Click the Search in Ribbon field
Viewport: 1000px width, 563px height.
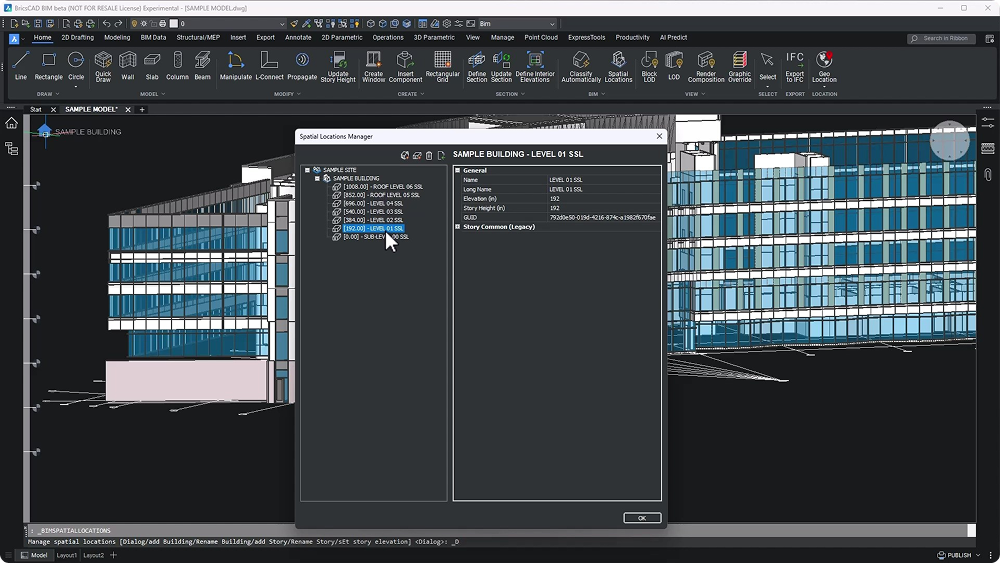coord(941,38)
